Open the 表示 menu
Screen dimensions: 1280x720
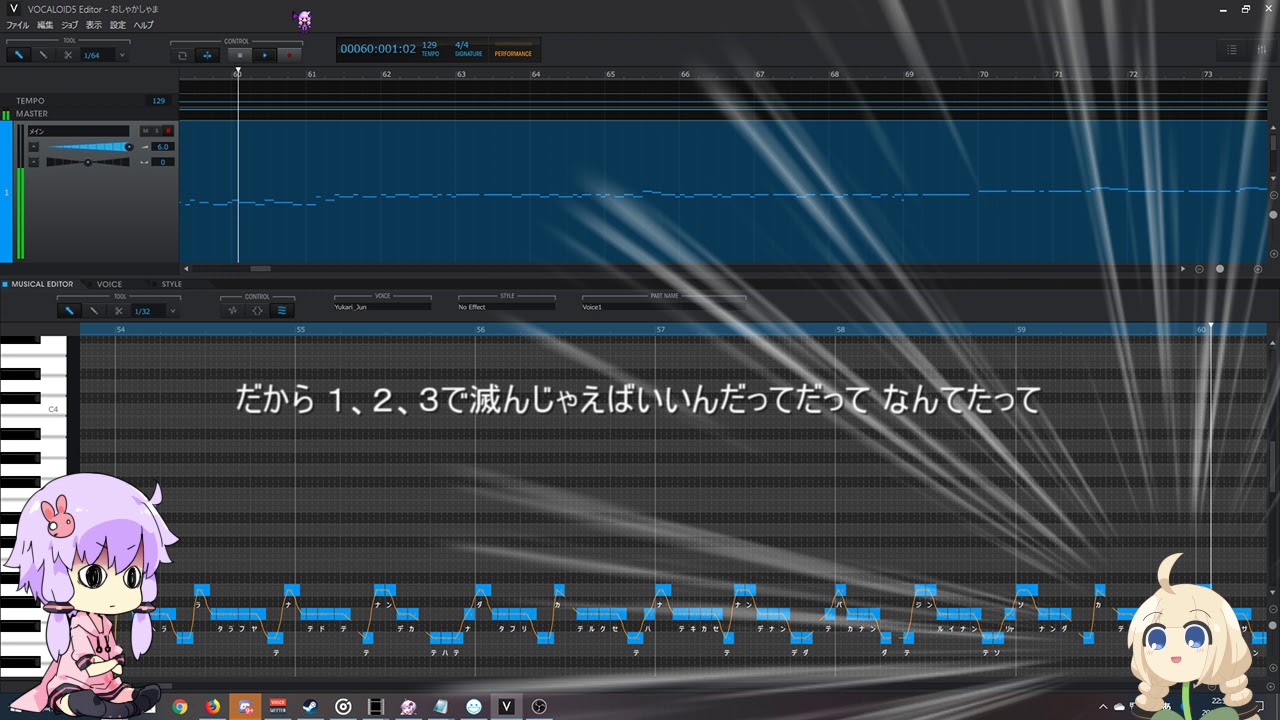(x=94, y=25)
